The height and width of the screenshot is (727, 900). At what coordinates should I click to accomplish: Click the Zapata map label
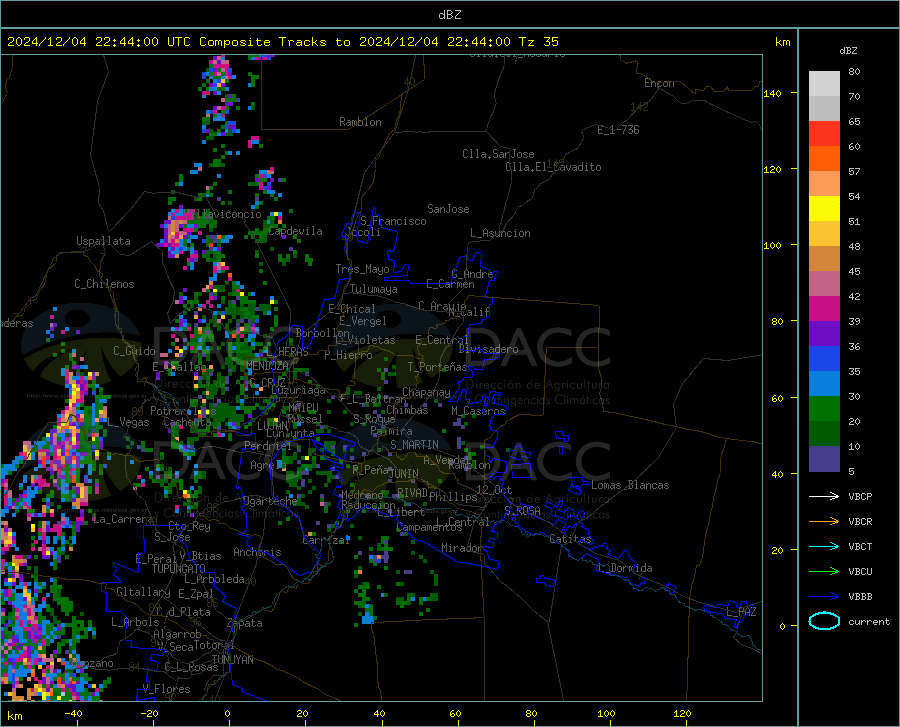click(x=245, y=623)
